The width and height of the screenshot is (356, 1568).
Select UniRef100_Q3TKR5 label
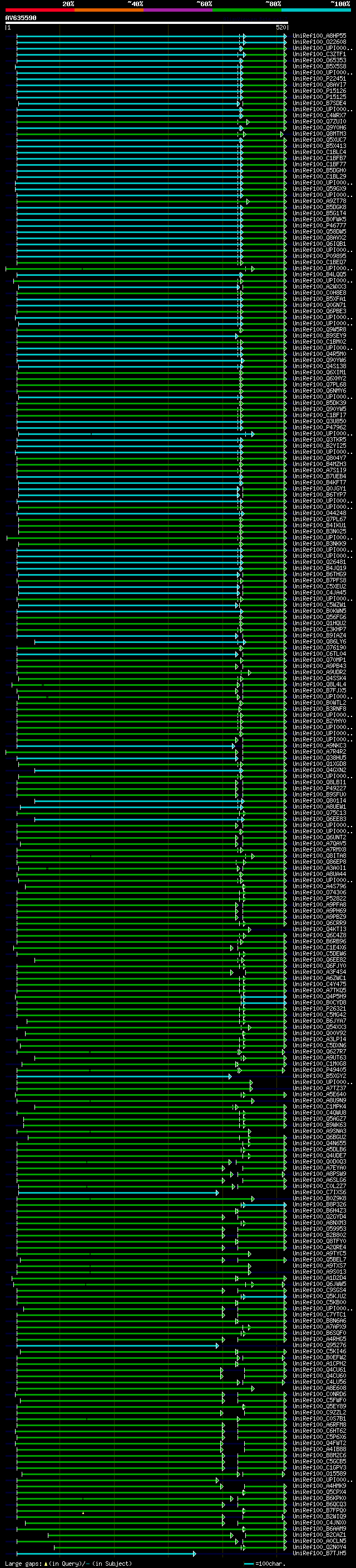pos(319,439)
